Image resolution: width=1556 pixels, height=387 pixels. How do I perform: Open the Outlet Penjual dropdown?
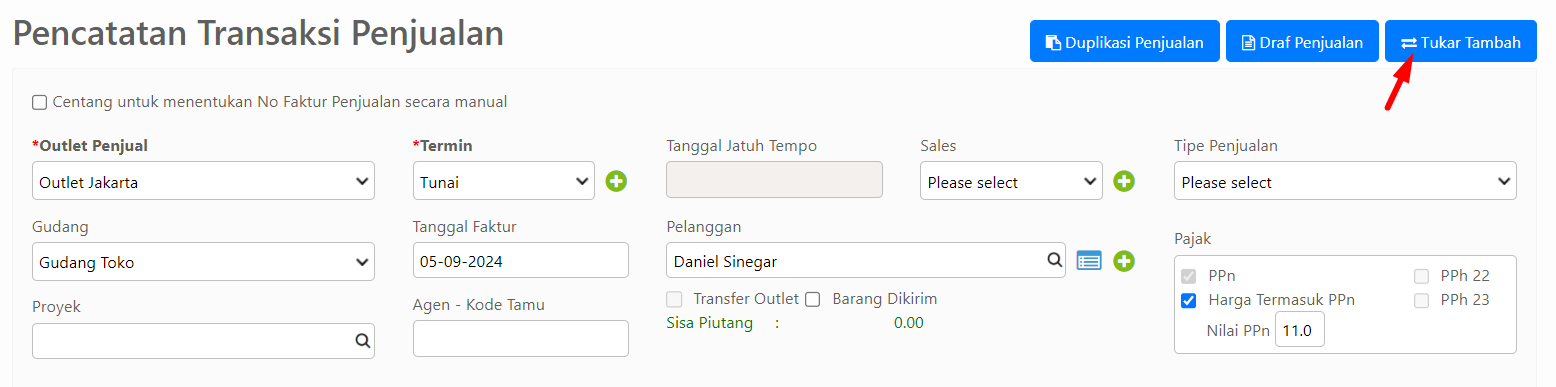click(x=204, y=181)
